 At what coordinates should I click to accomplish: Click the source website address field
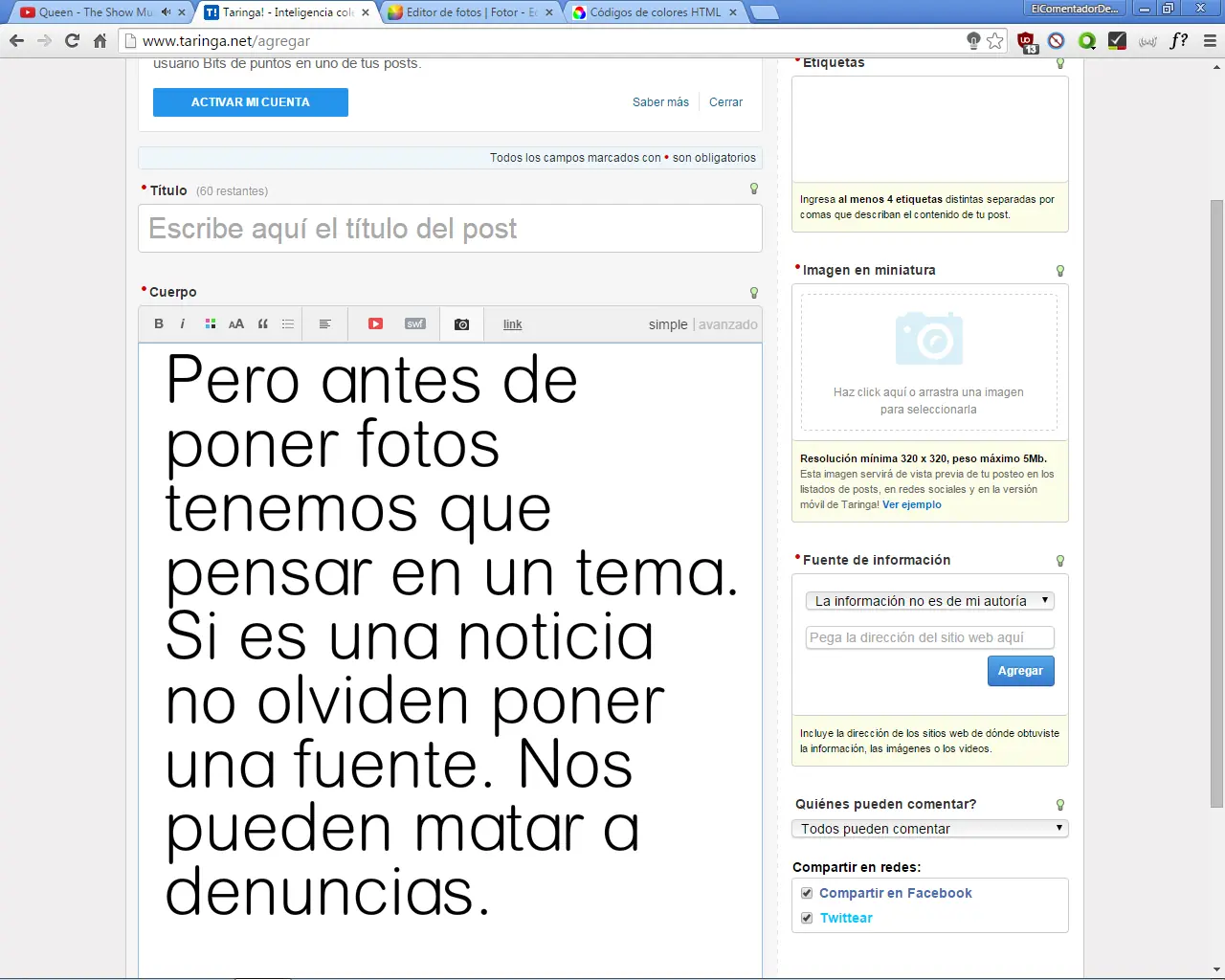pyautogui.click(x=929, y=637)
